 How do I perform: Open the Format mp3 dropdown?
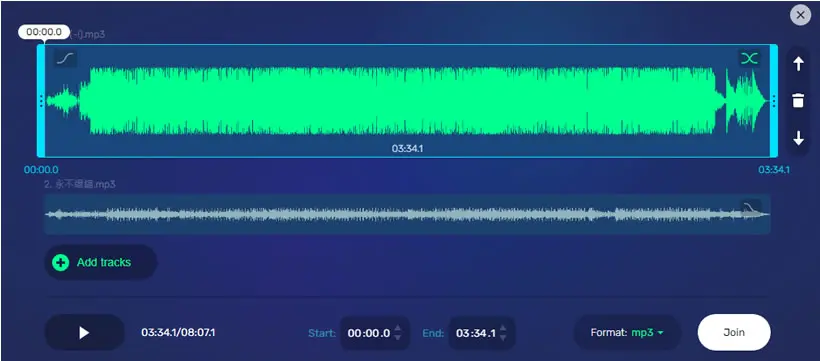click(627, 332)
